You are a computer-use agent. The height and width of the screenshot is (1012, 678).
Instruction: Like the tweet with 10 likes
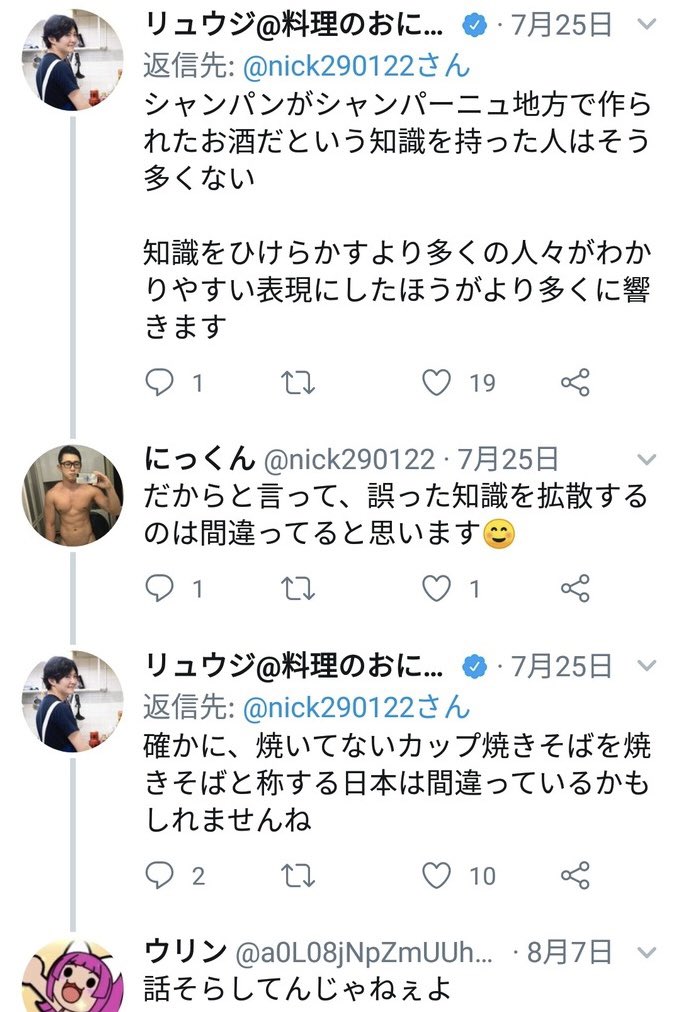tap(437, 876)
